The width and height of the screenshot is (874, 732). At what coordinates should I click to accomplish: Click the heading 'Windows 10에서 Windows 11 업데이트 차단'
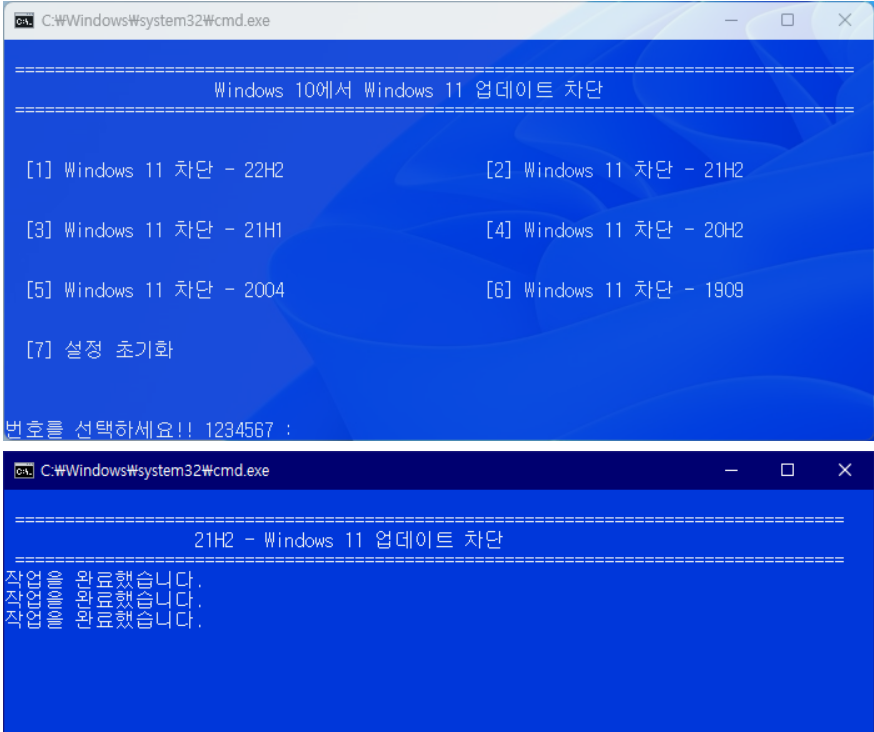(409, 89)
